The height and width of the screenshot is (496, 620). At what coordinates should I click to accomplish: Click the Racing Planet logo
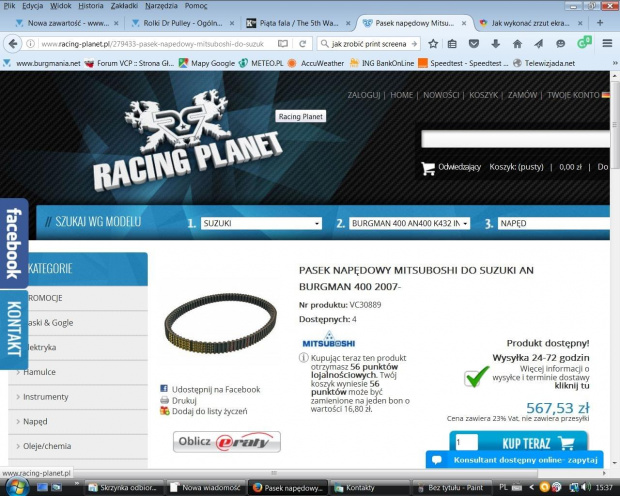tap(188, 140)
